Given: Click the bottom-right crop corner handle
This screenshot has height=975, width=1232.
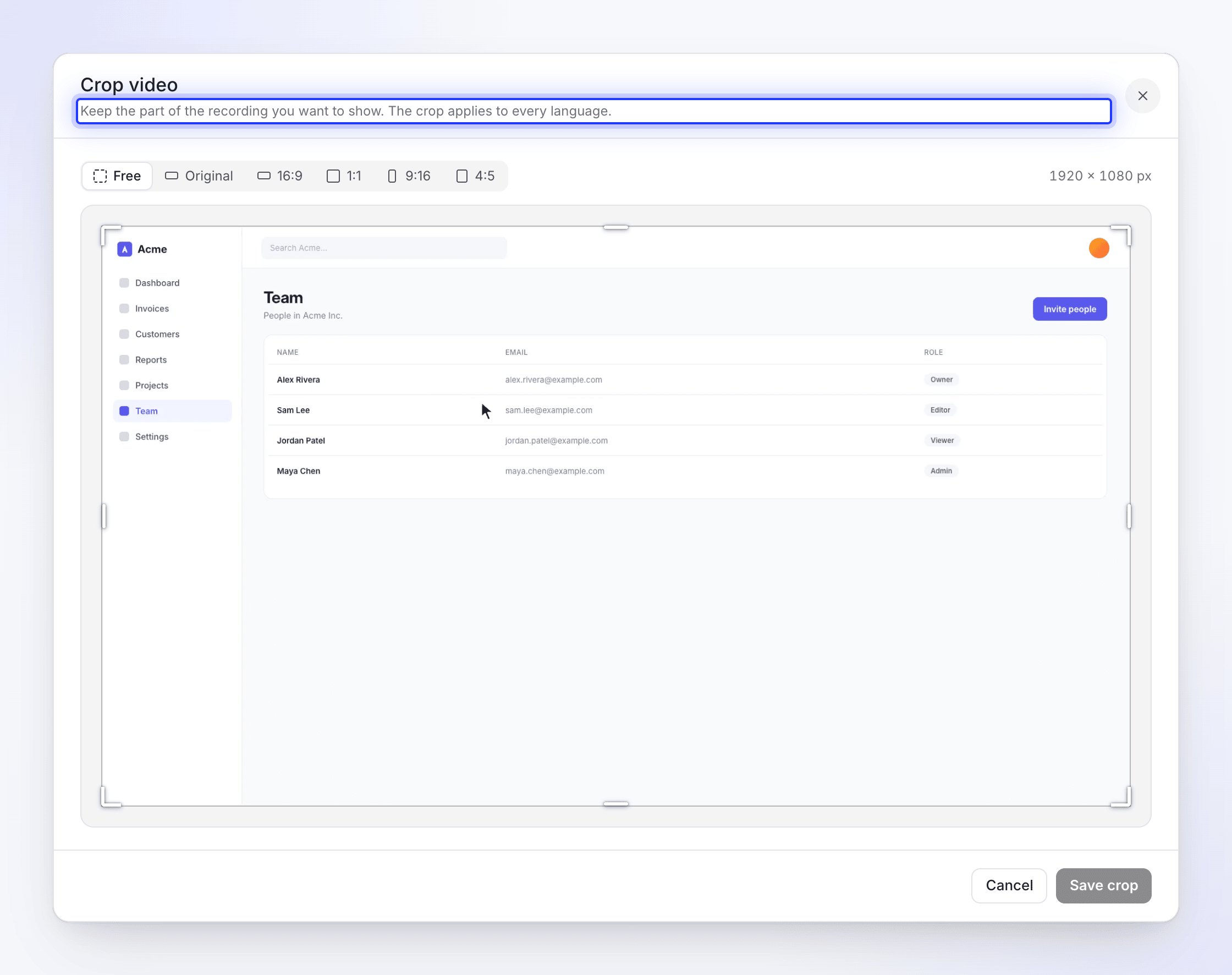Looking at the screenshot, I should [1121, 797].
